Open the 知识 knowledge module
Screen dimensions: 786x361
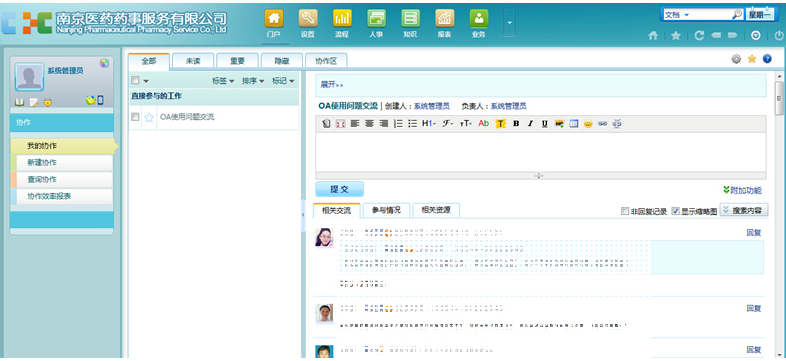[x=410, y=24]
